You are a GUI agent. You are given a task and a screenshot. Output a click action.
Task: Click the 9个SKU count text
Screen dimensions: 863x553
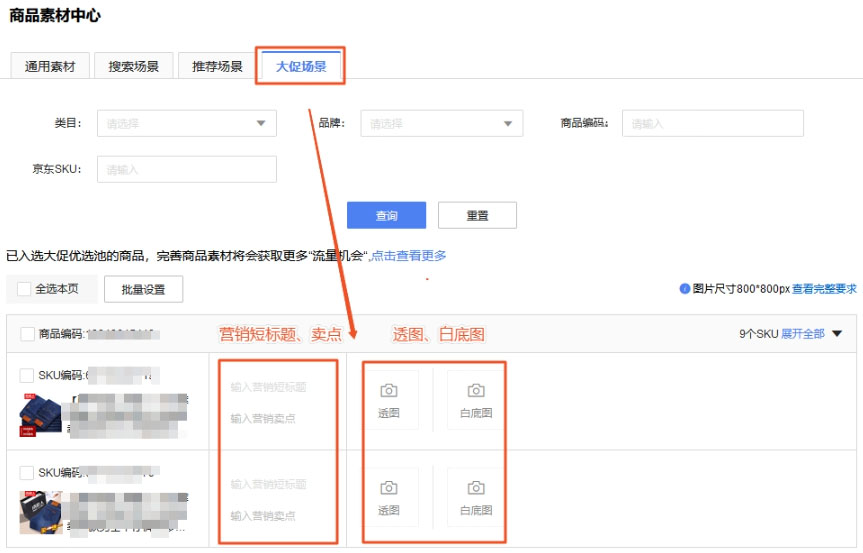pos(758,333)
